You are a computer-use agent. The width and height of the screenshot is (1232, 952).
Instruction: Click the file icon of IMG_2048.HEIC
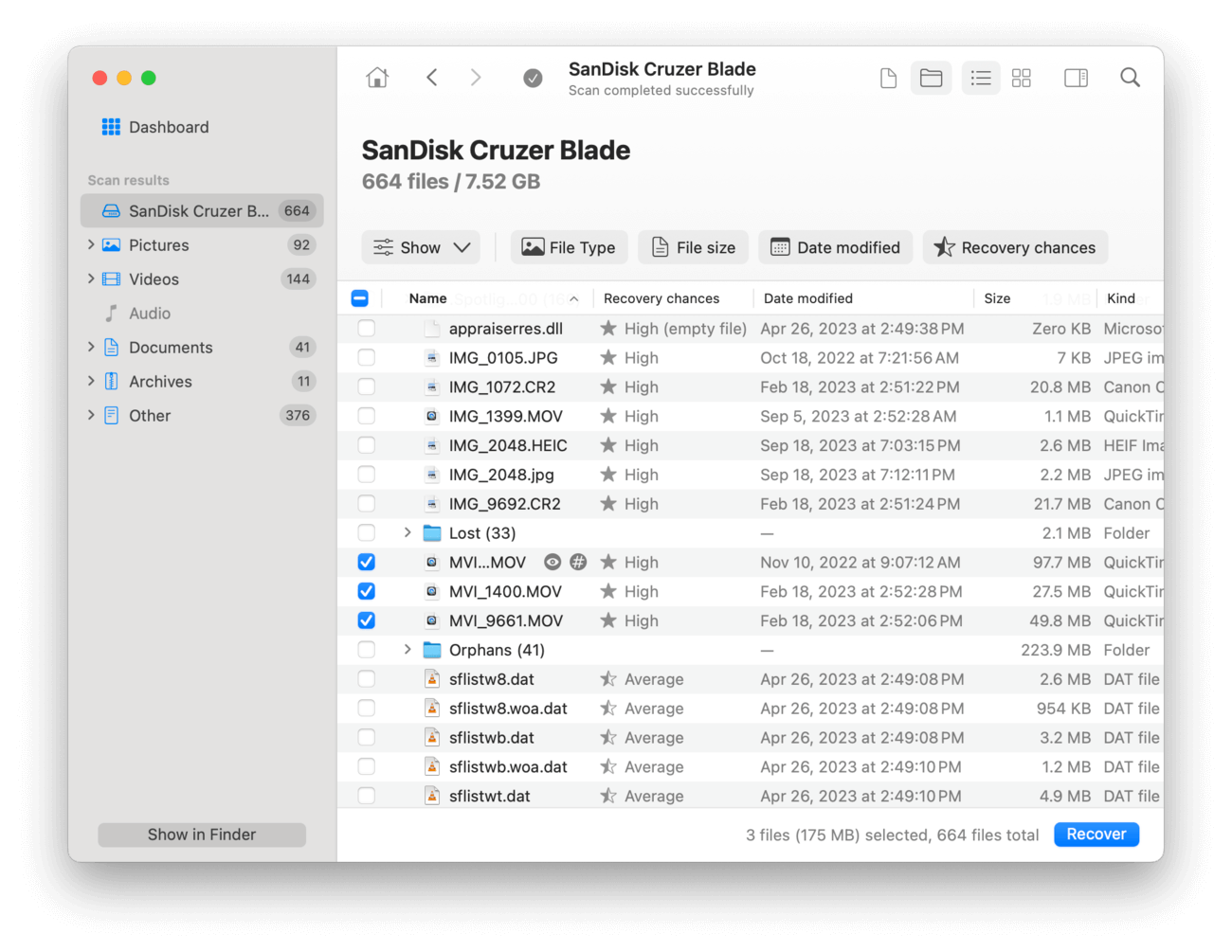point(432,445)
